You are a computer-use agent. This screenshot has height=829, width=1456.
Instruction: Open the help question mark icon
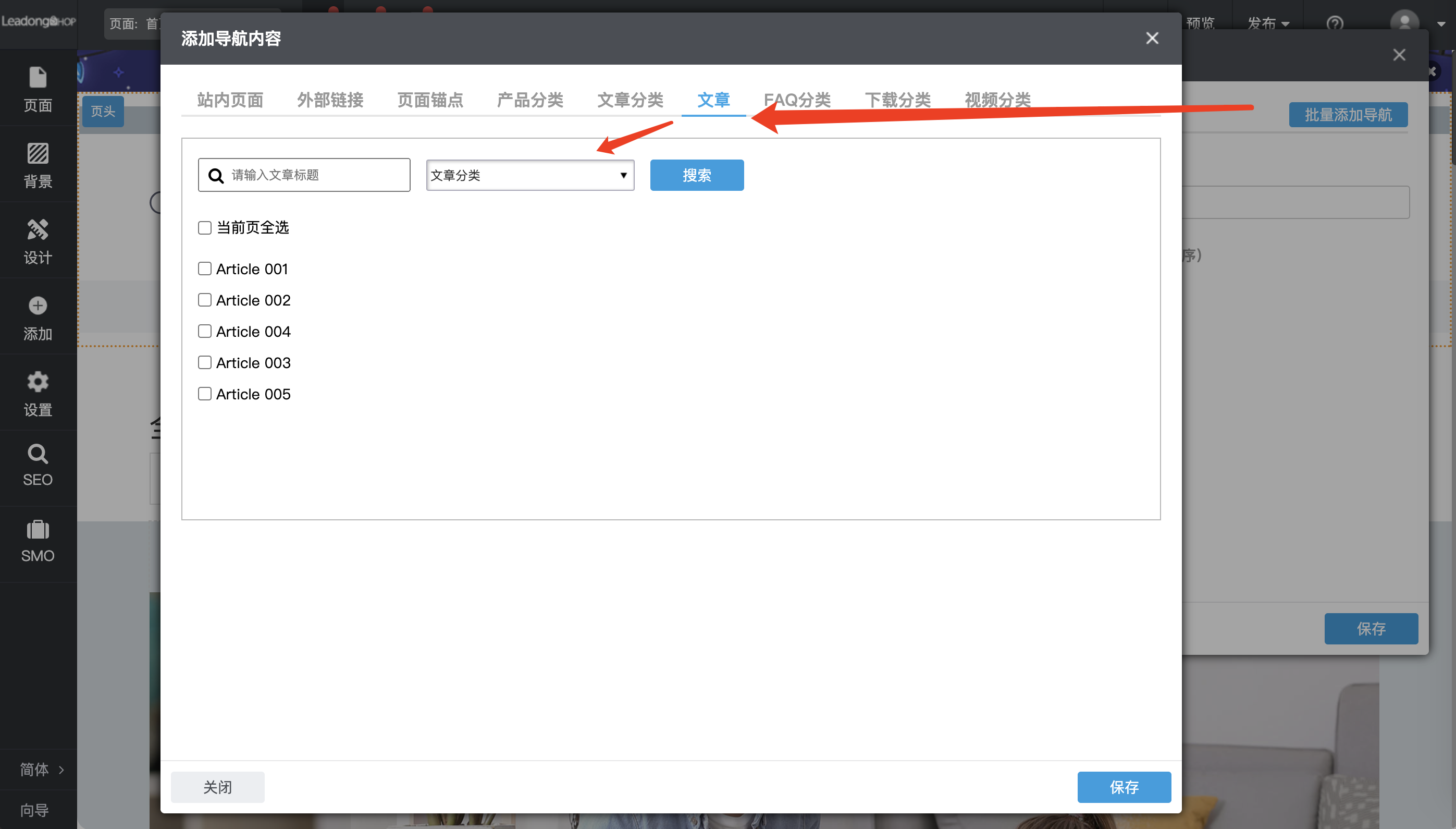pyautogui.click(x=1334, y=23)
